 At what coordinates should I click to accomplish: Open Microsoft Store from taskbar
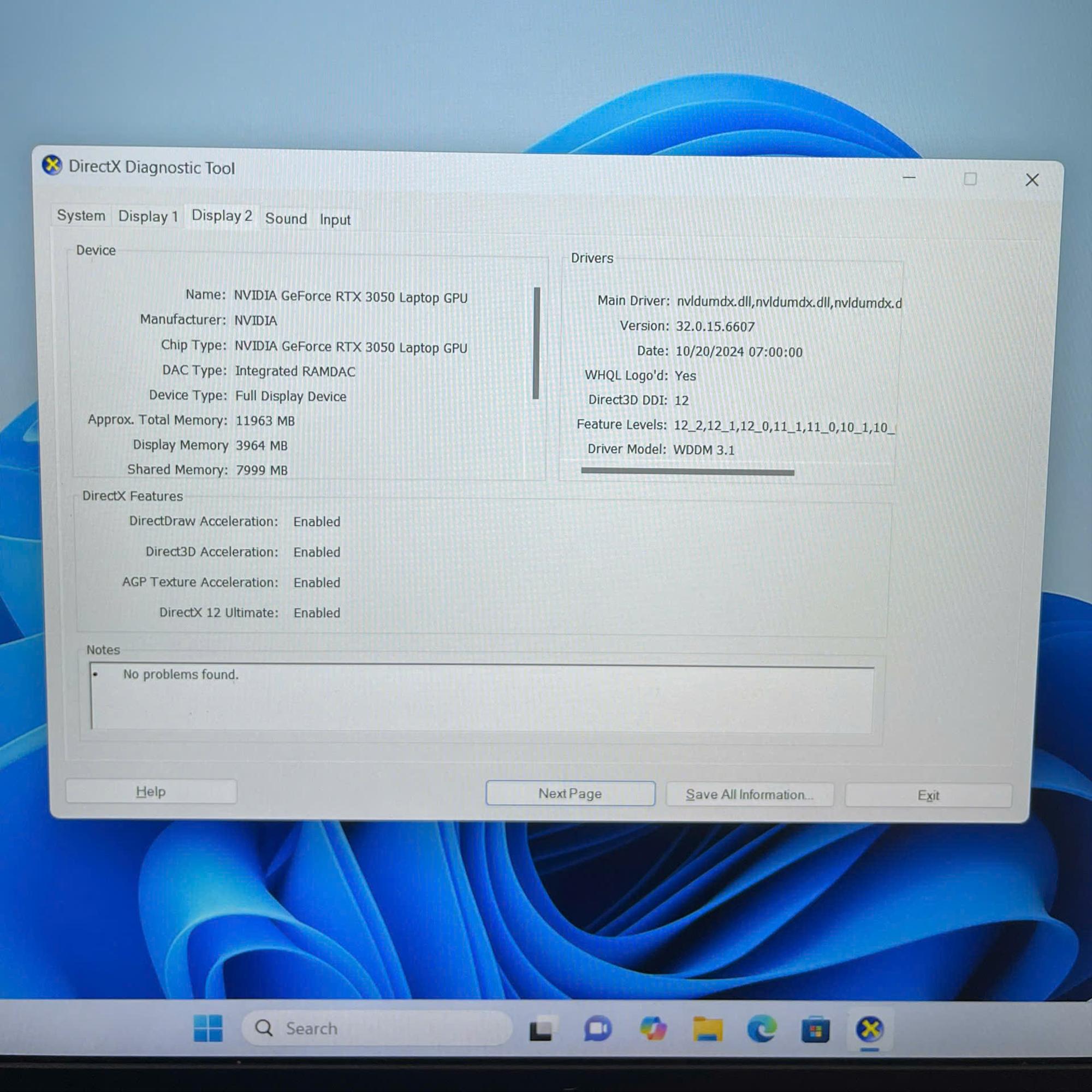[816, 1029]
